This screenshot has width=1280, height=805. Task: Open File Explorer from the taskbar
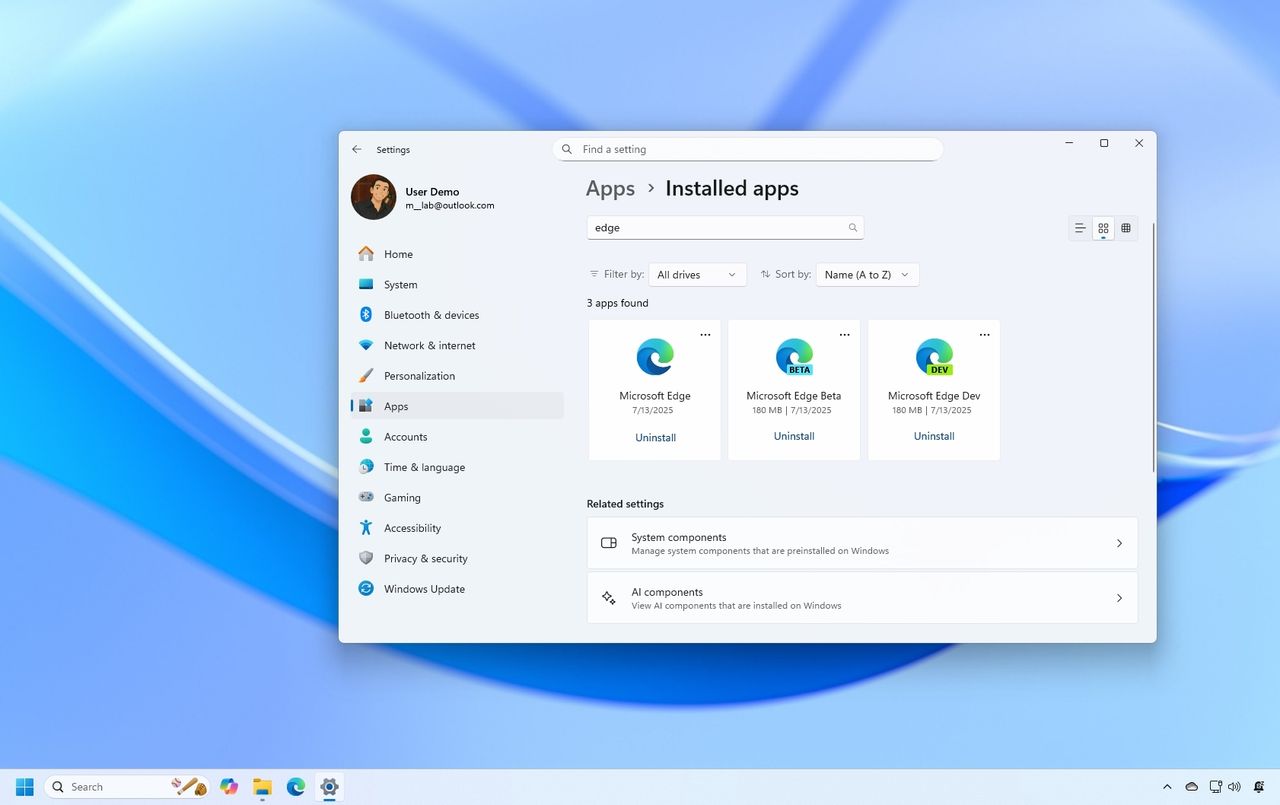tap(262, 787)
